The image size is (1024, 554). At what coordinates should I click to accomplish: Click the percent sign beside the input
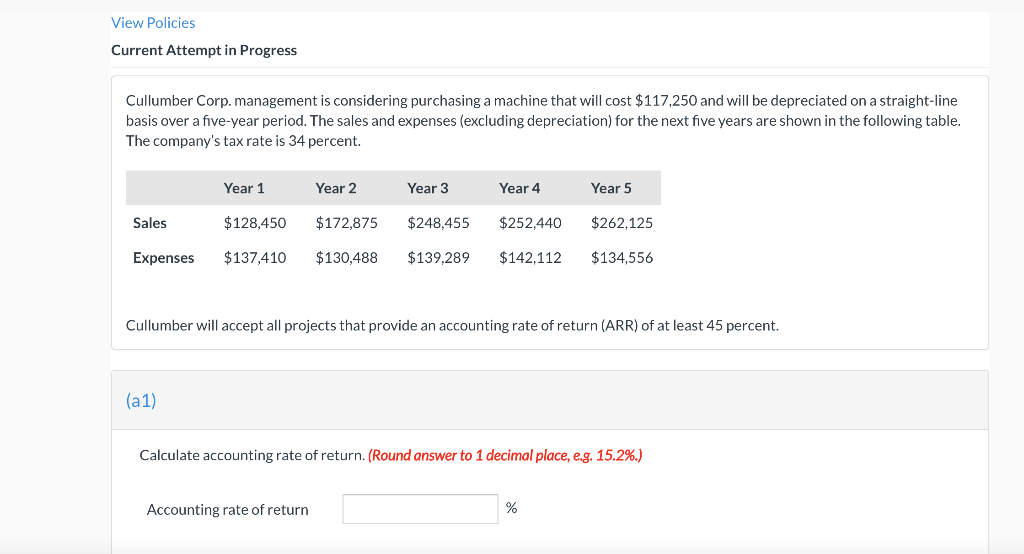coord(511,508)
